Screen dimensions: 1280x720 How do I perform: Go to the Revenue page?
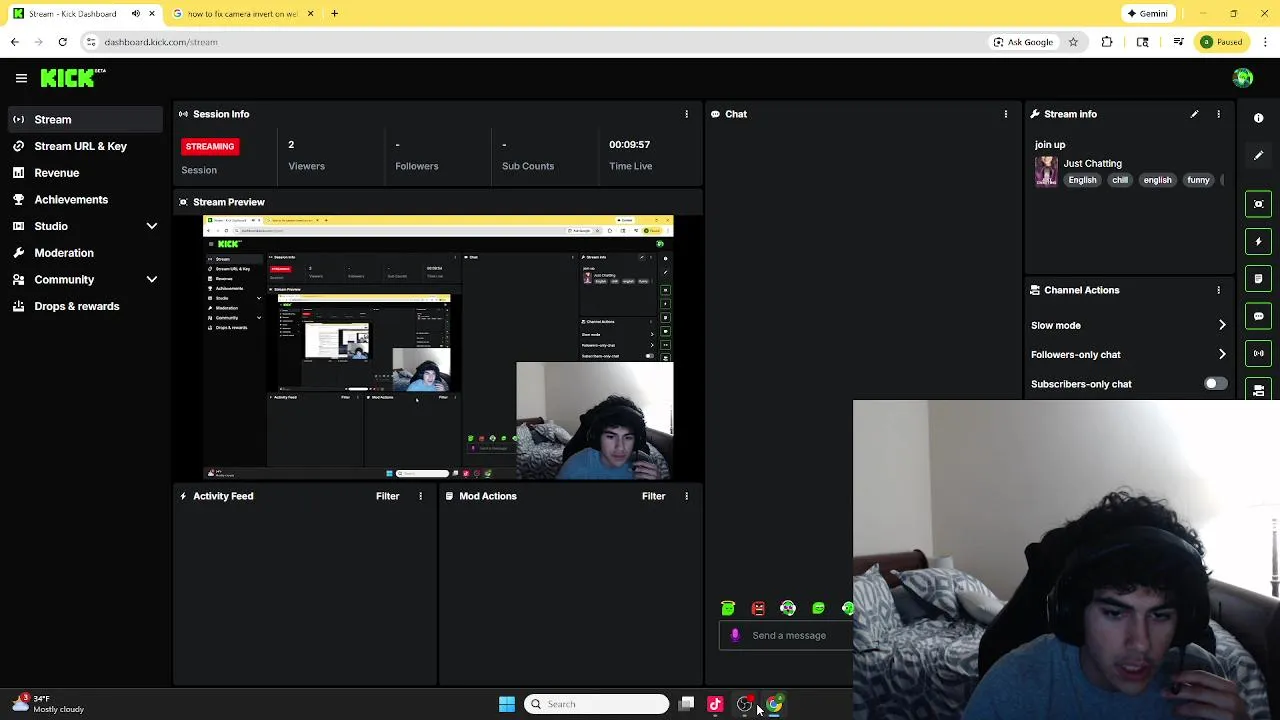click(84, 173)
